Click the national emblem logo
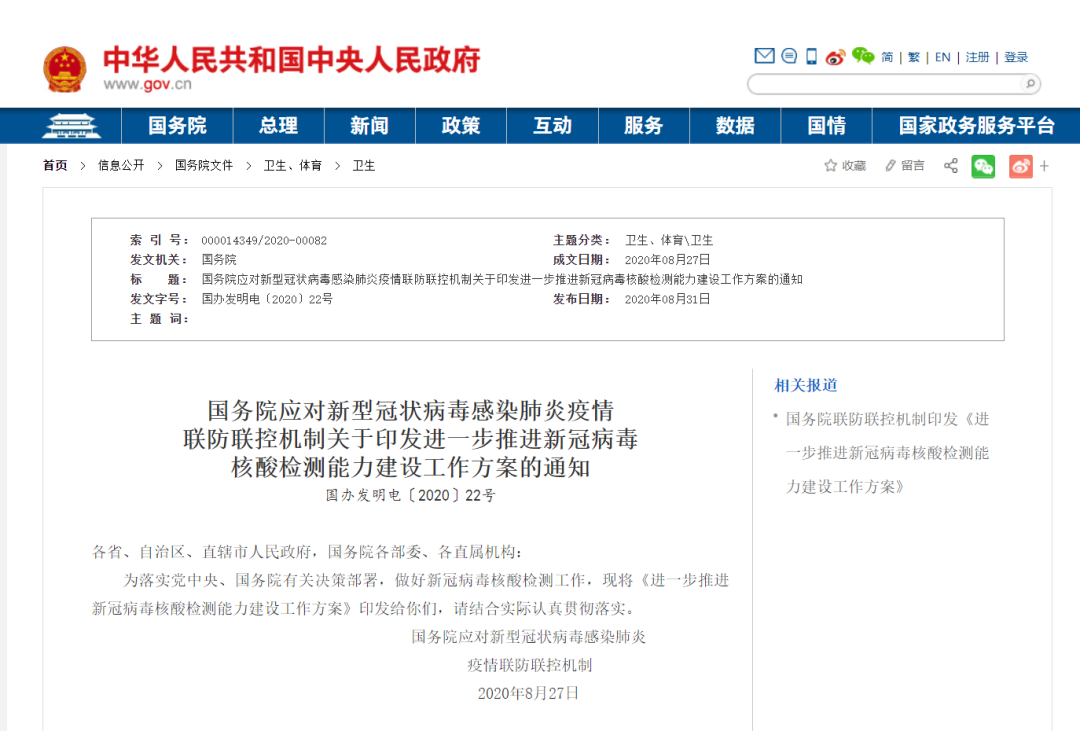This screenshot has width=1080, height=731. 65,68
